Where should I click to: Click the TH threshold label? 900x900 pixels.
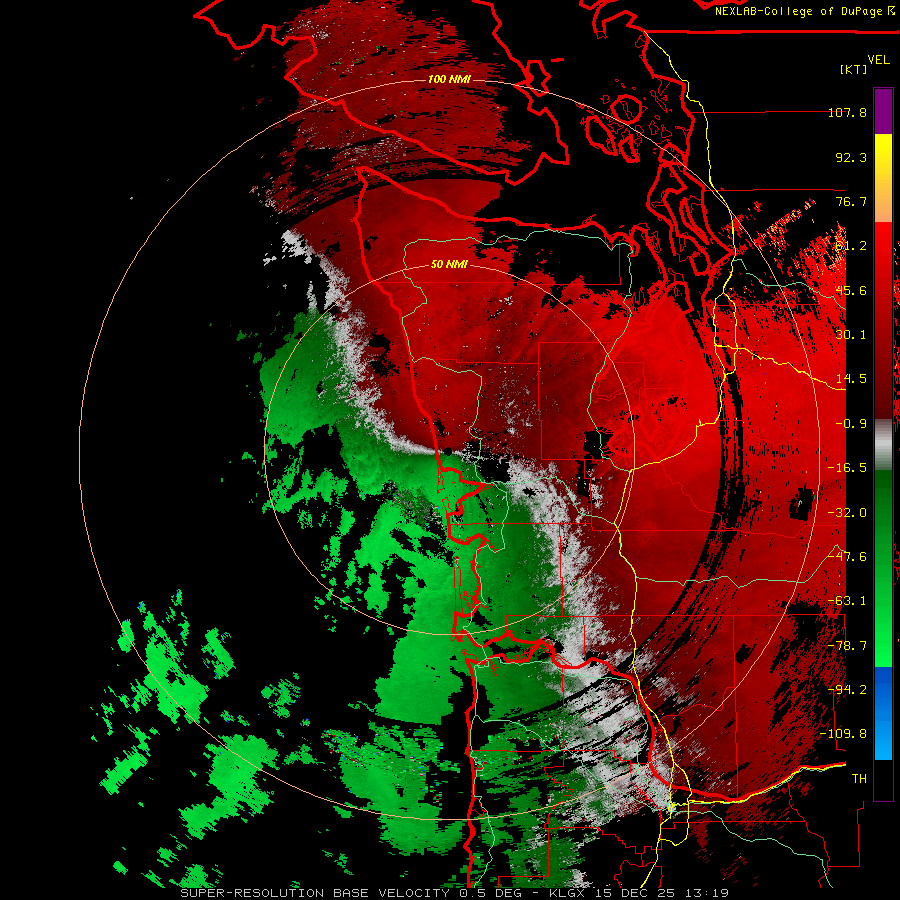coord(859,779)
